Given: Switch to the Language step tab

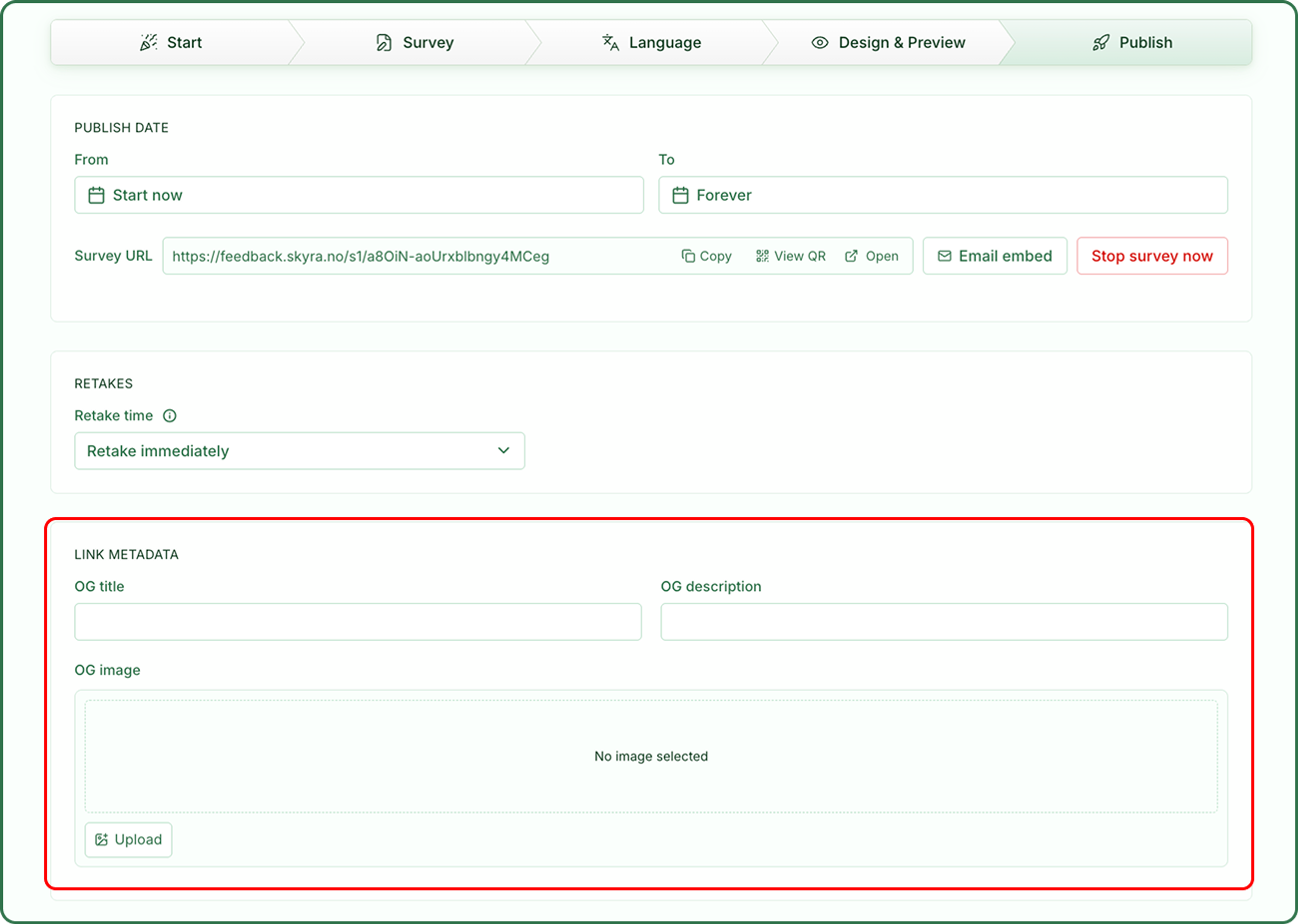Looking at the screenshot, I should (651, 43).
